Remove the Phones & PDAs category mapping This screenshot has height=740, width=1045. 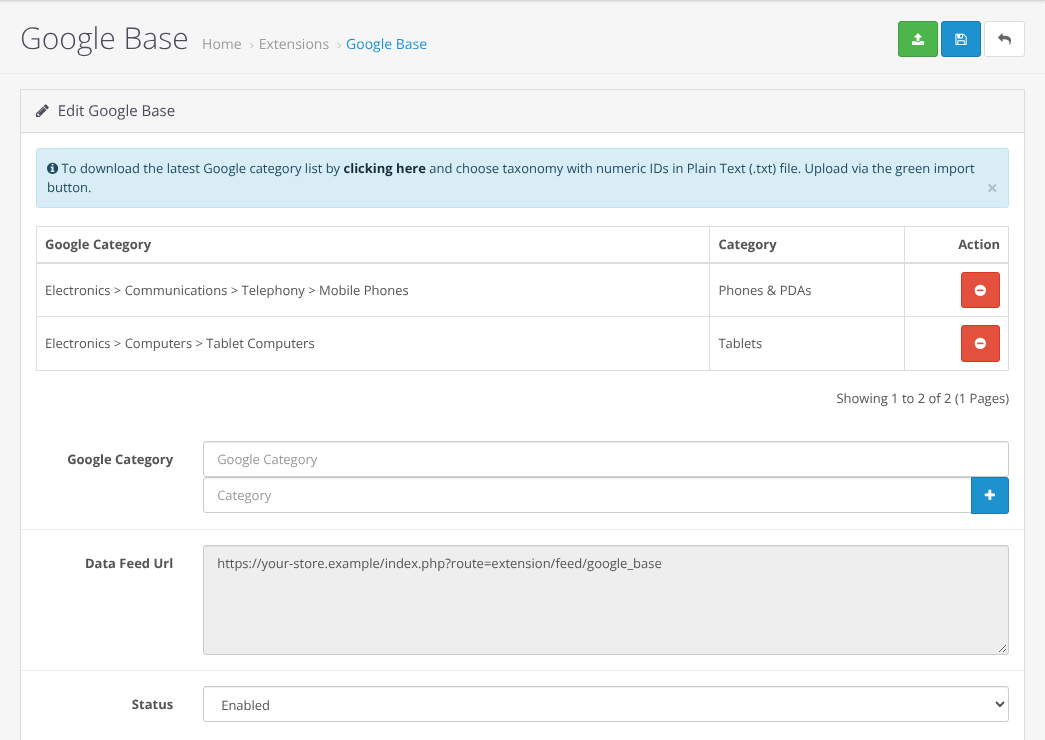click(x=980, y=290)
